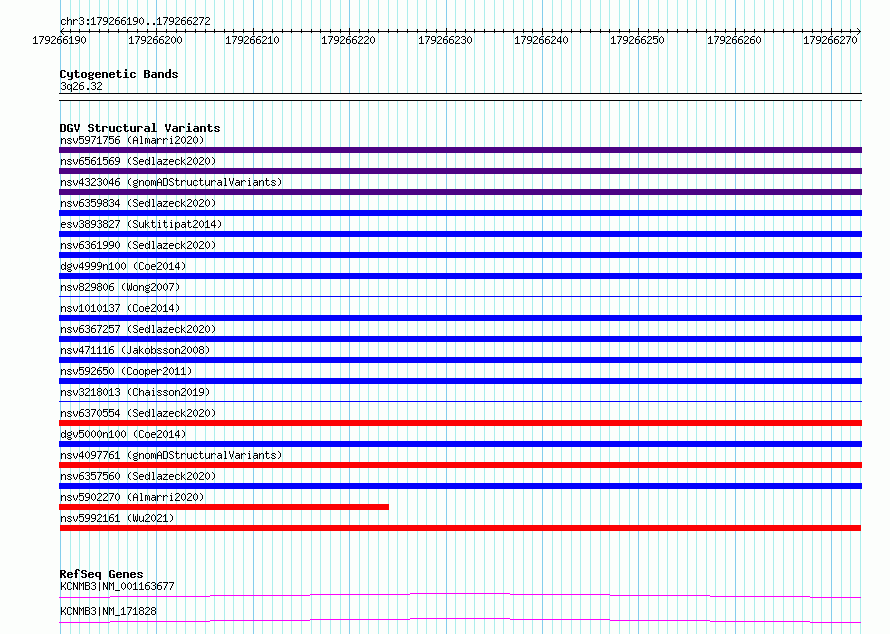Click ruler position 179266200
Viewport: 890px width, 634px height.
(156, 40)
